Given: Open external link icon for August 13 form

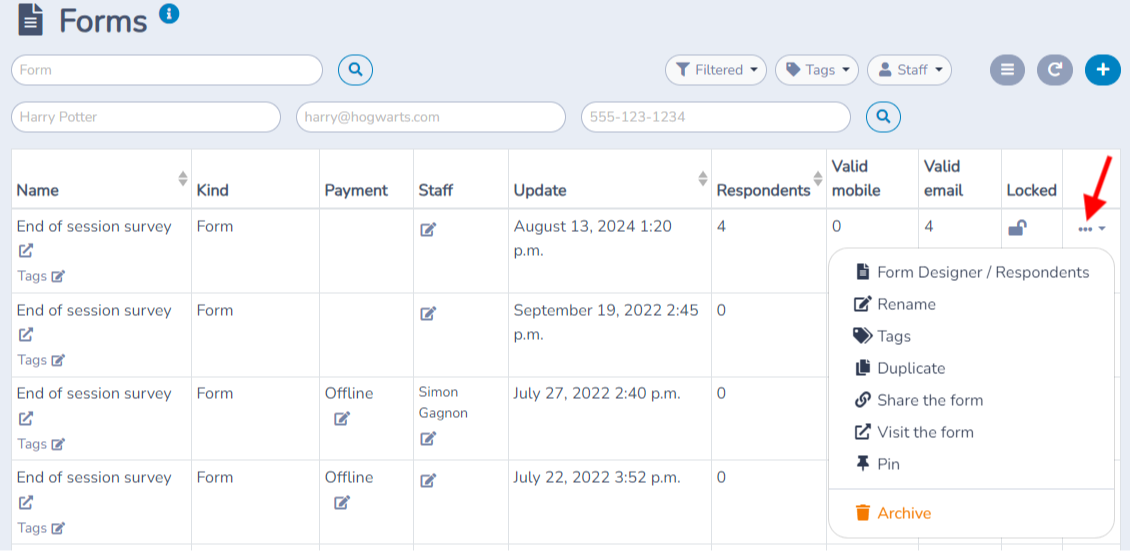Looking at the screenshot, I should click(x=25, y=251).
